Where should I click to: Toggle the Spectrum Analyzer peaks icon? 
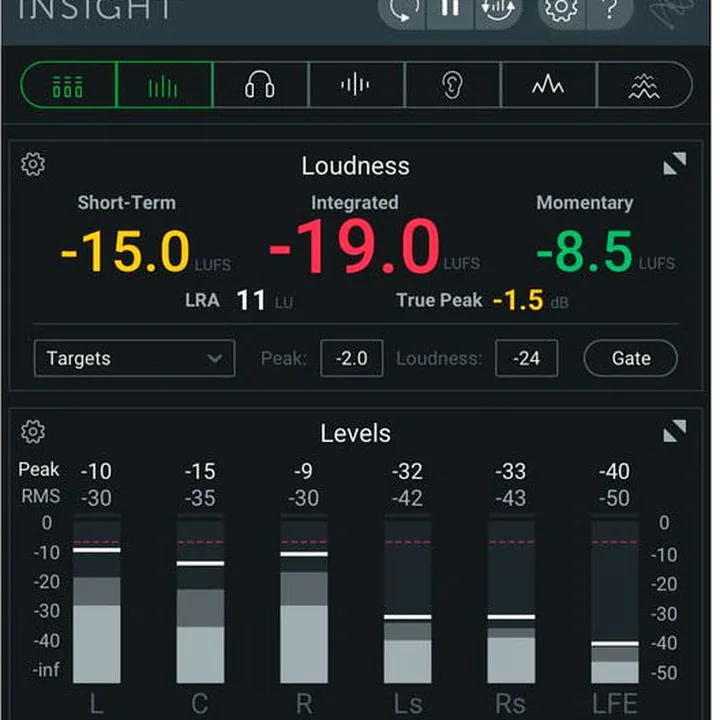(548, 85)
